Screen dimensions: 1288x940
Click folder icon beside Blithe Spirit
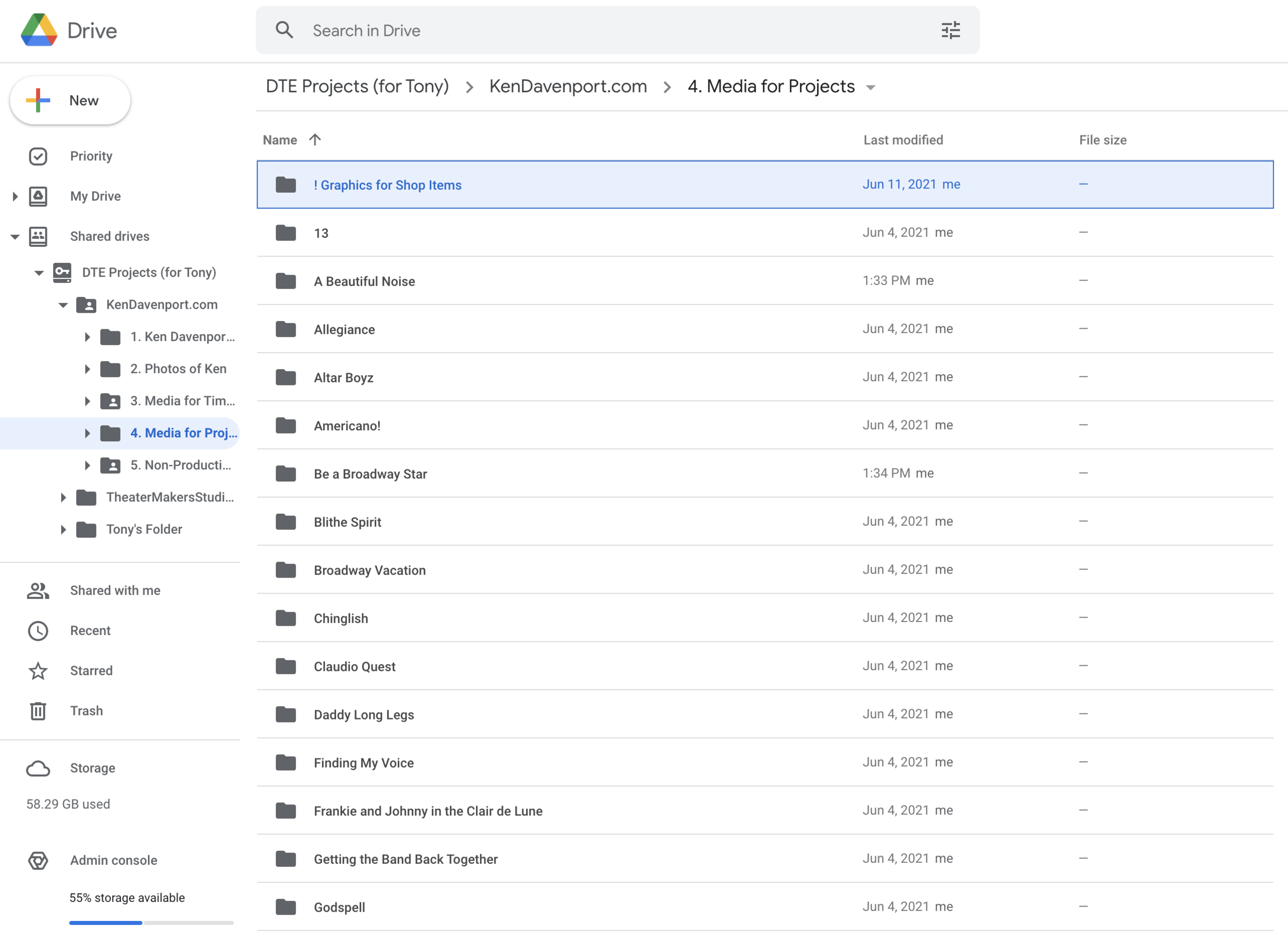(285, 522)
